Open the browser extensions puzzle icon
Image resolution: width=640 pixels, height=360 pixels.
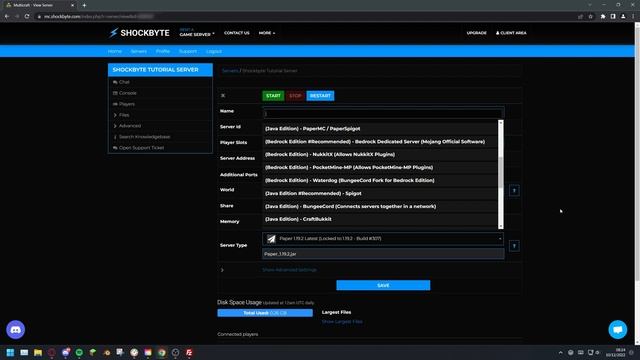[603, 16]
